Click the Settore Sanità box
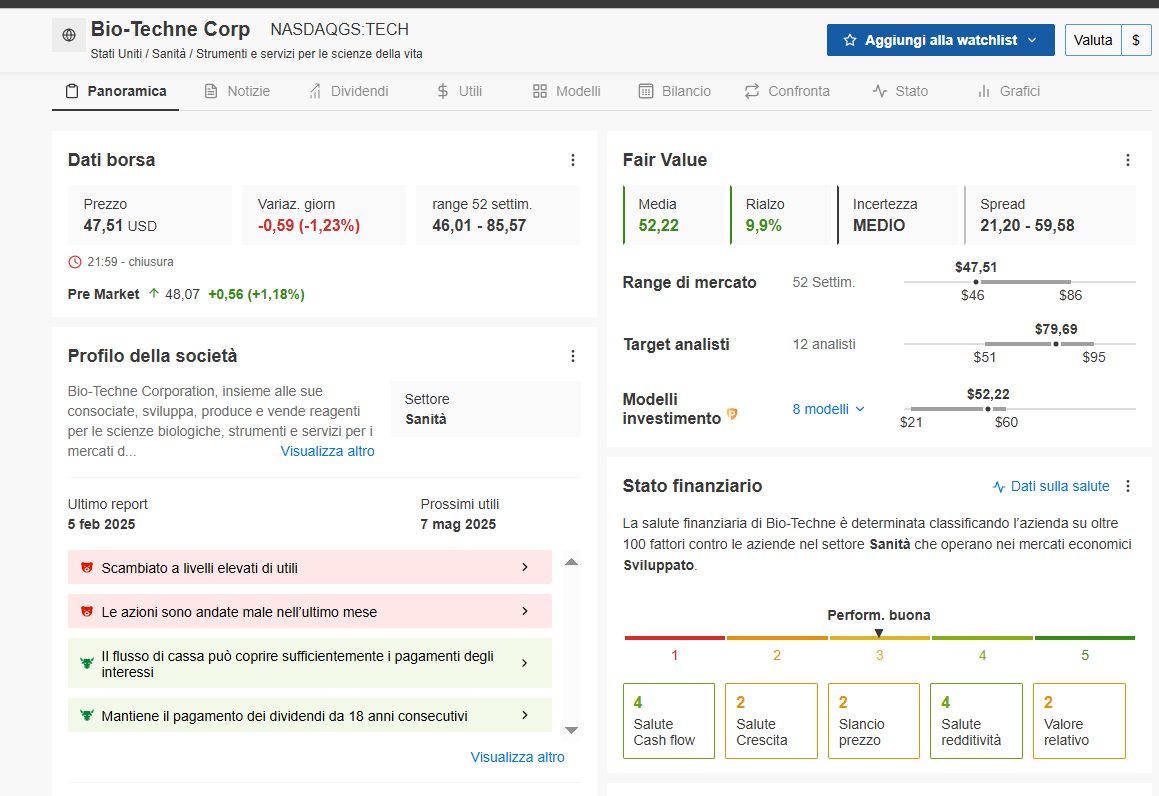Image resolution: width=1159 pixels, height=796 pixels. point(486,409)
